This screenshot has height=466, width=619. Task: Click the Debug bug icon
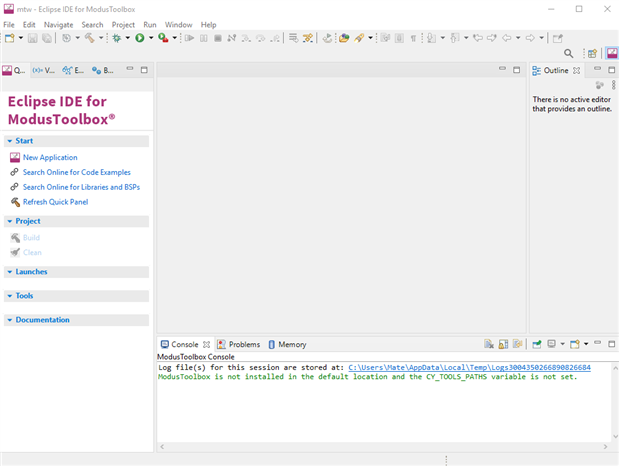point(116,38)
